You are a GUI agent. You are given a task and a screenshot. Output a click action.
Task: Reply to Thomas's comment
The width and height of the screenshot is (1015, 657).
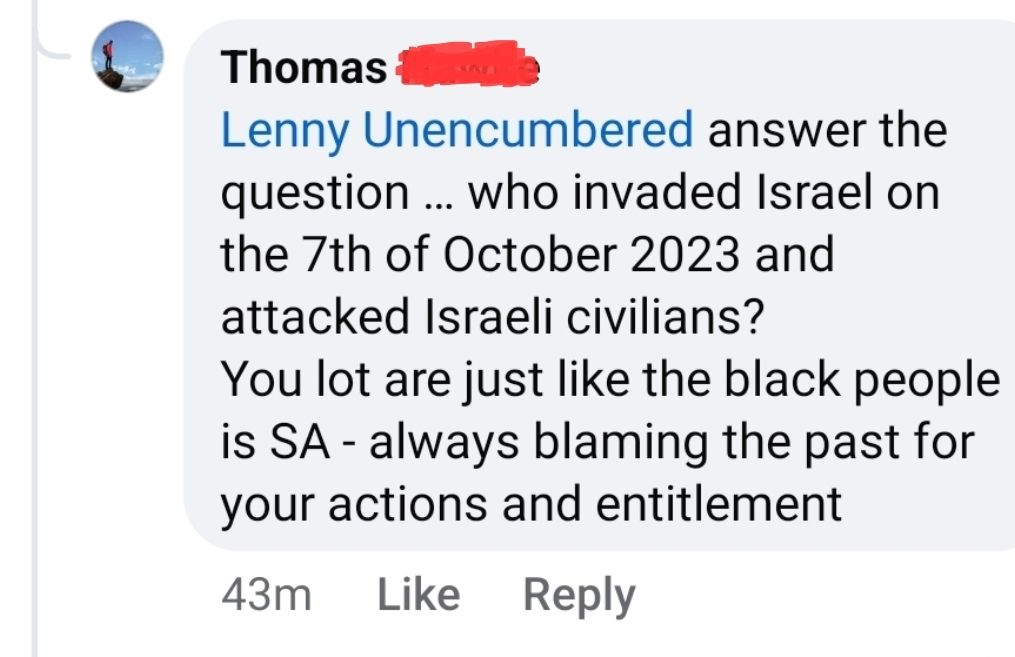click(579, 596)
